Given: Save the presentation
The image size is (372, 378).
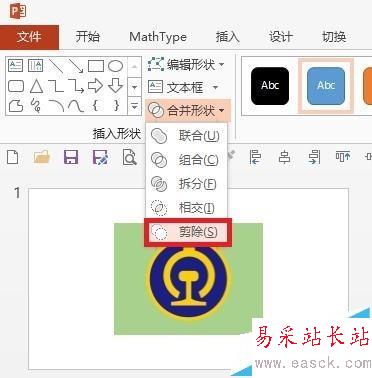Looking at the screenshot, I should tap(71, 157).
